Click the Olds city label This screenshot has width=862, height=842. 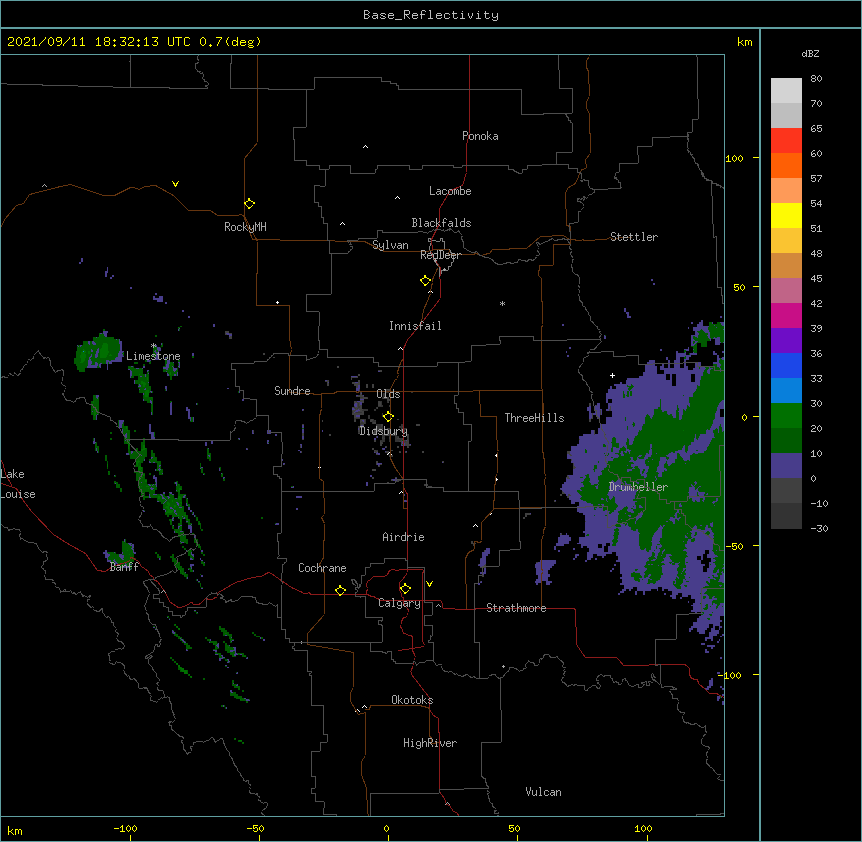pos(388,394)
